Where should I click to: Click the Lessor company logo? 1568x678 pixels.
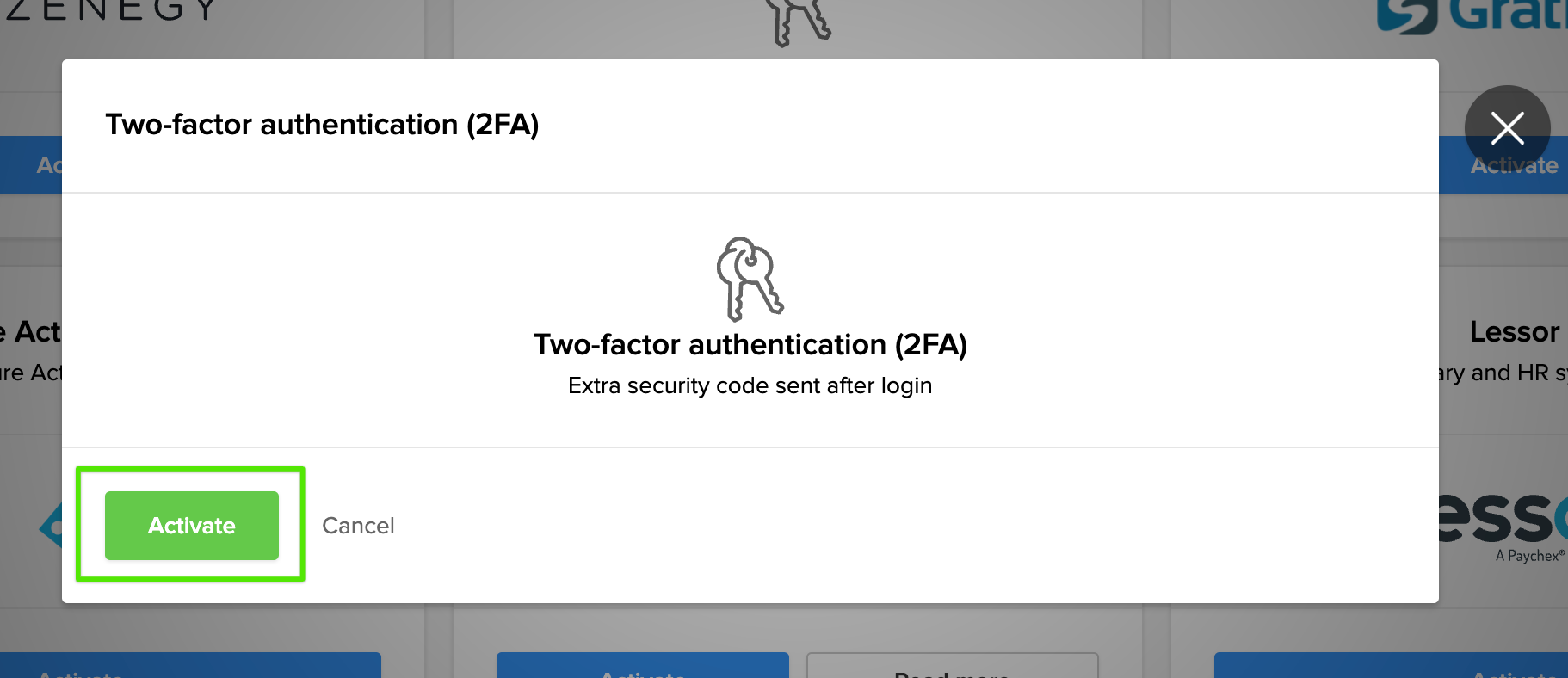pyautogui.click(x=1503, y=517)
